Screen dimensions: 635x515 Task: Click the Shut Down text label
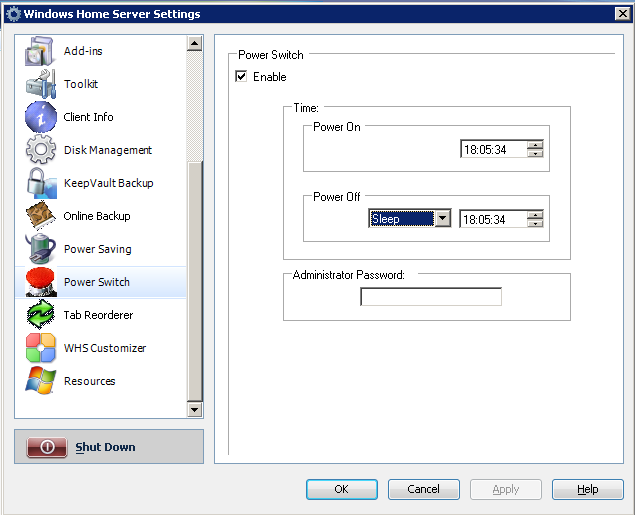105,447
